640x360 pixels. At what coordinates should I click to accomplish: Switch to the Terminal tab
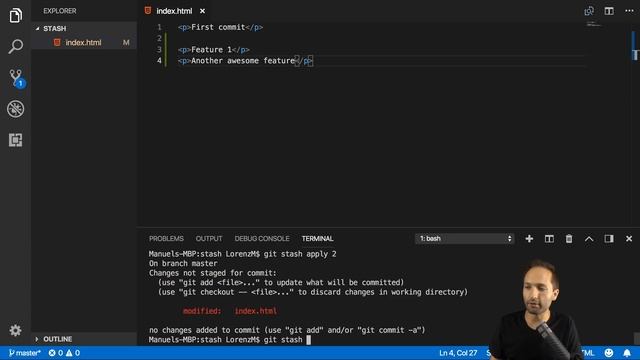point(318,238)
